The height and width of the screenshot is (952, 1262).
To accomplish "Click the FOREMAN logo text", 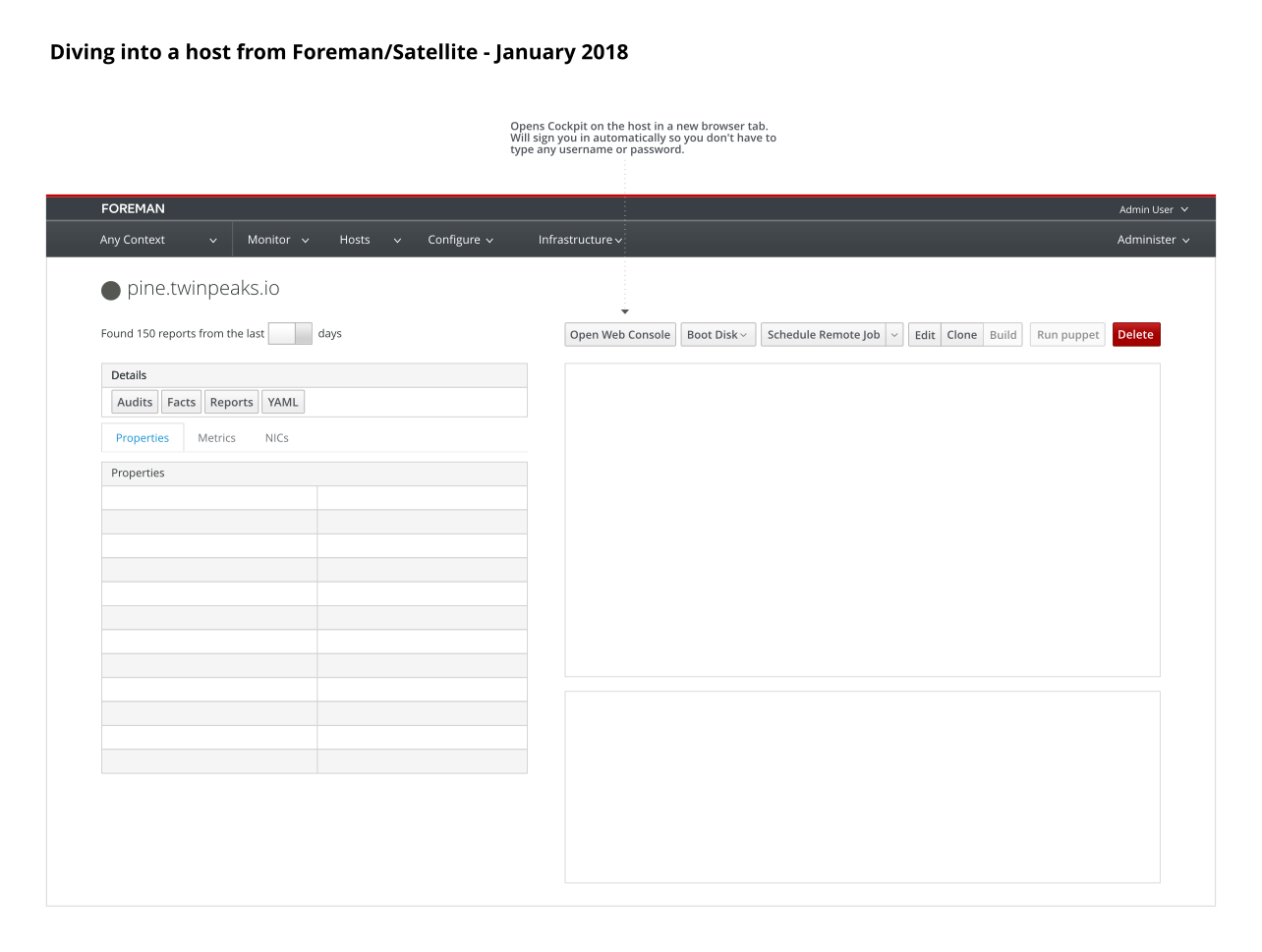I will click(133, 208).
